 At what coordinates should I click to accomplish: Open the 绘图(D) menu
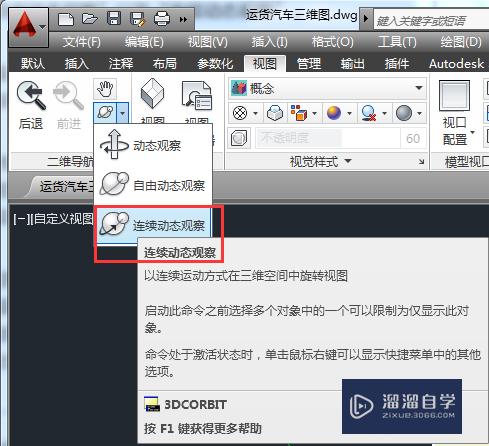461,42
